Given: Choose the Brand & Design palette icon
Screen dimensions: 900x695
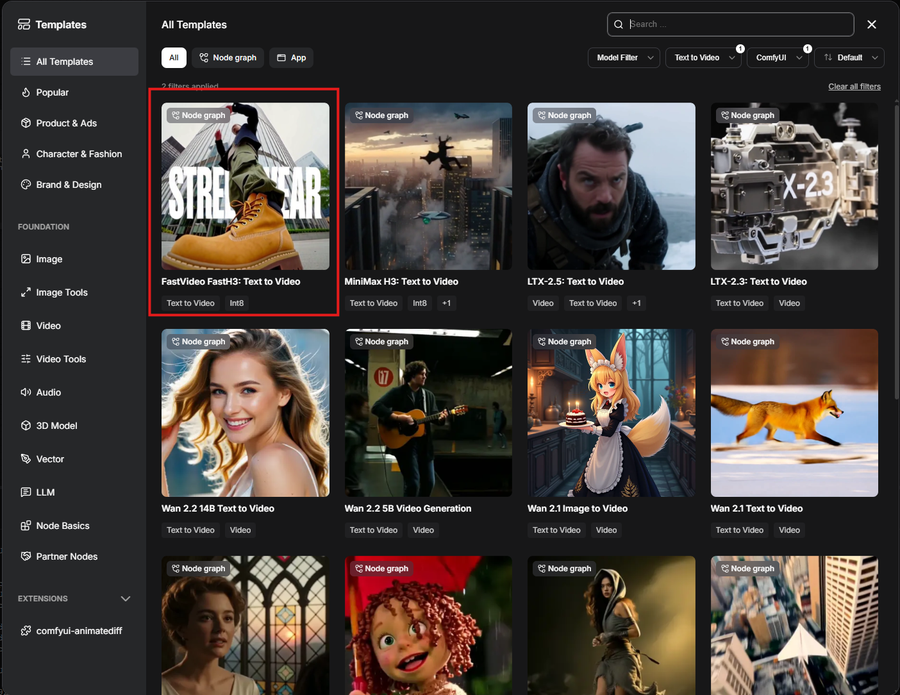Looking at the screenshot, I should click(x=26, y=184).
